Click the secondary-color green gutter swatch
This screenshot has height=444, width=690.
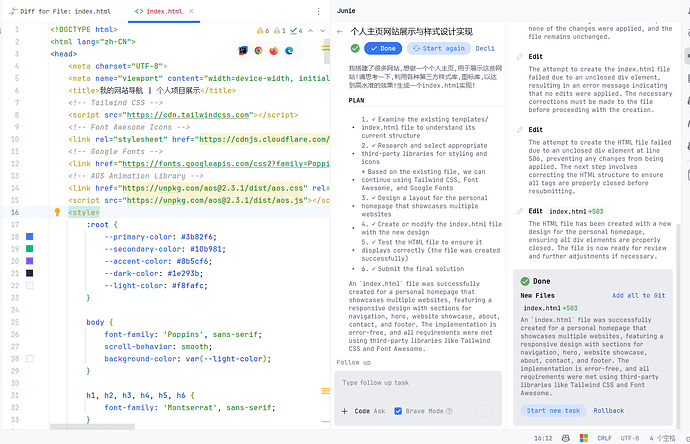[x=29, y=249]
